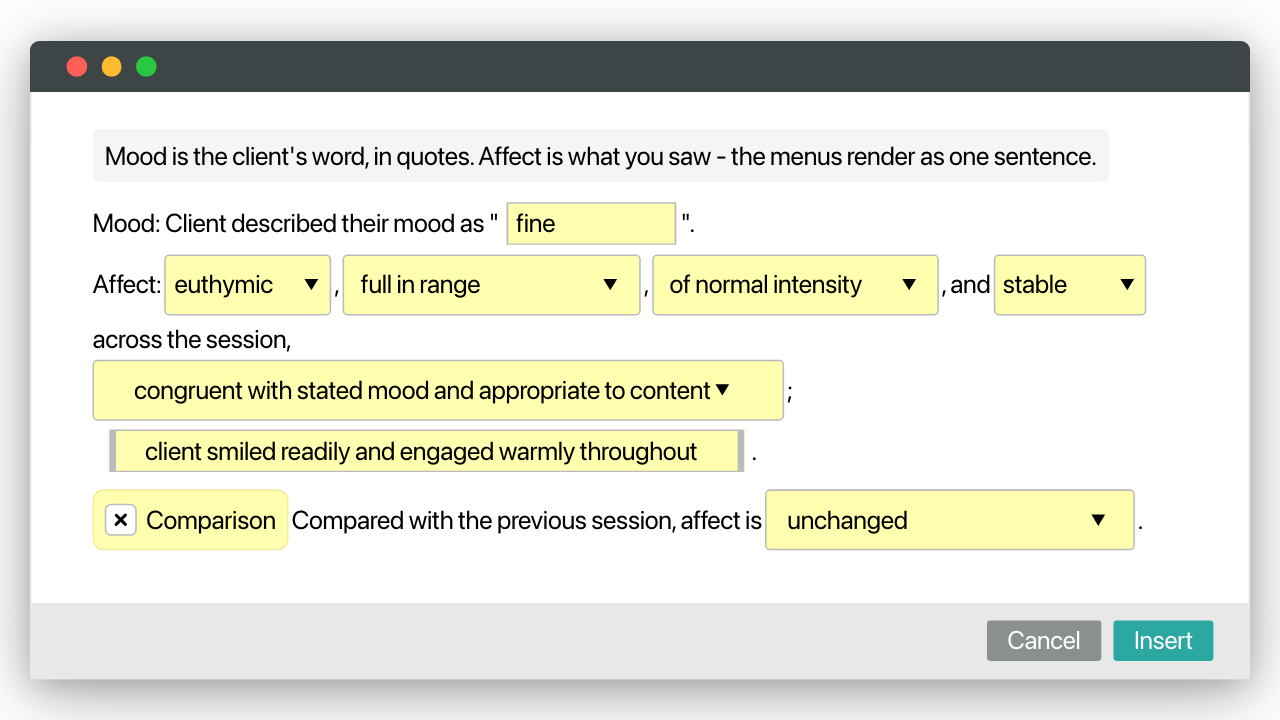The height and width of the screenshot is (720, 1280).
Task: Toggle the Comparison label chip
Action: click(190, 520)
